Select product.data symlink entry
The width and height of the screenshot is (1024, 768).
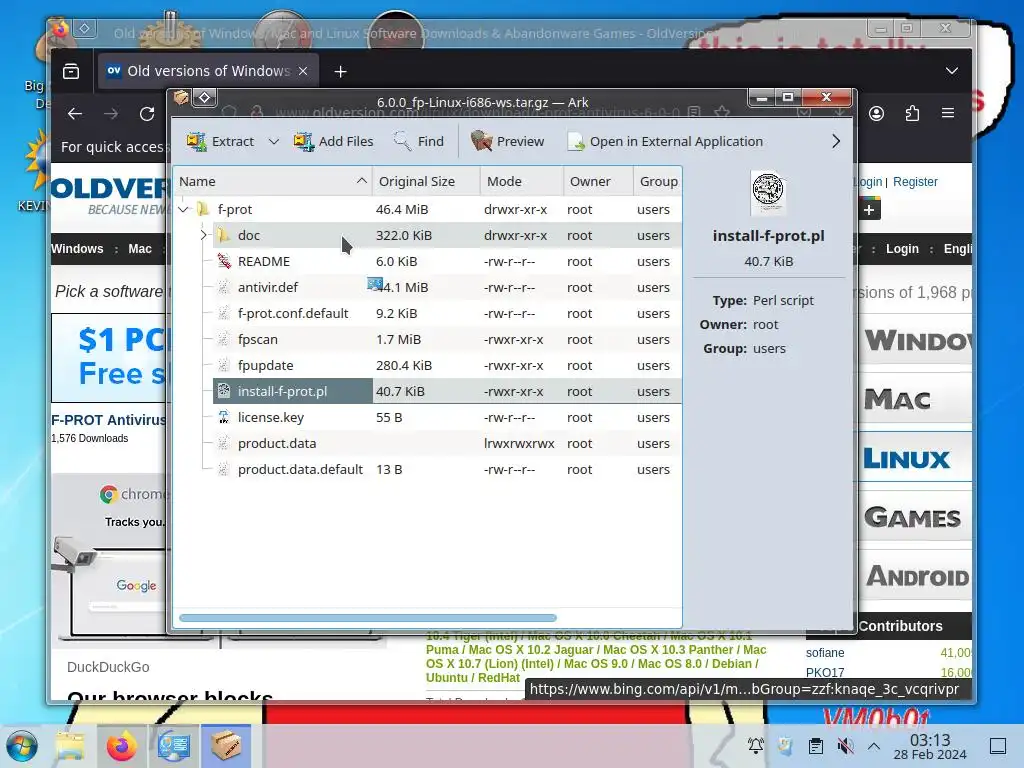click(277, 443)
